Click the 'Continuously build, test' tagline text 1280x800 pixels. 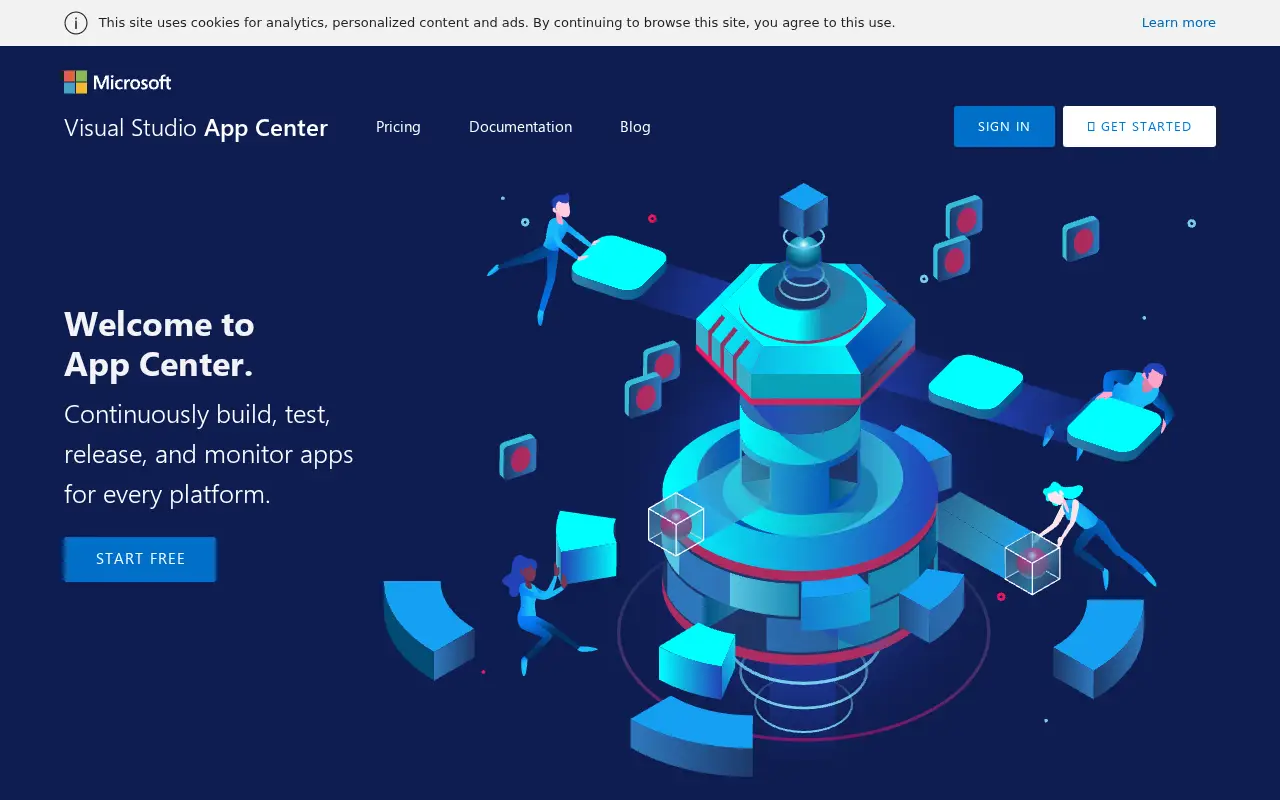pos(209,454)
